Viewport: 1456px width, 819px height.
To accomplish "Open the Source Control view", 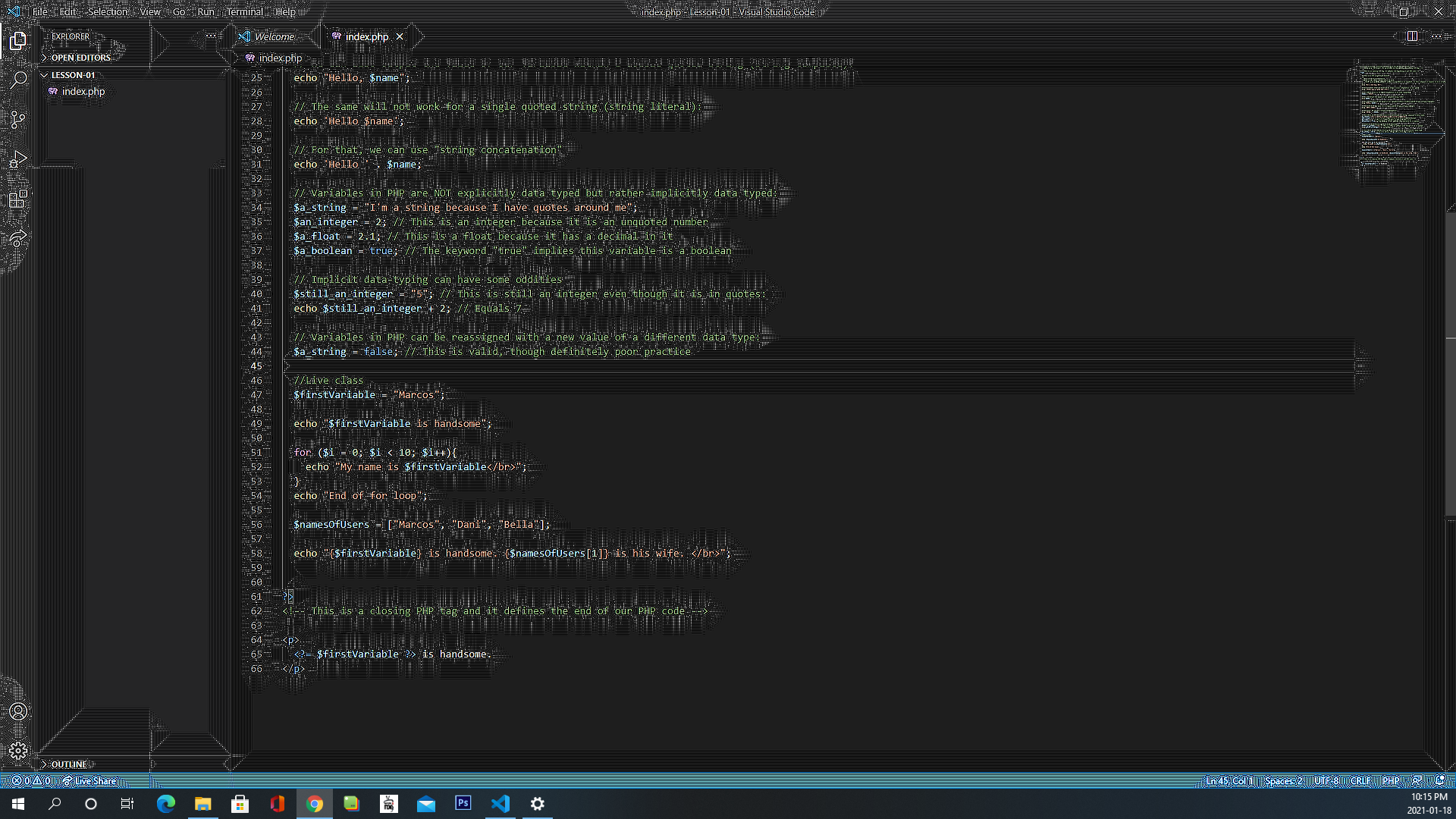I will coord(18,120).
